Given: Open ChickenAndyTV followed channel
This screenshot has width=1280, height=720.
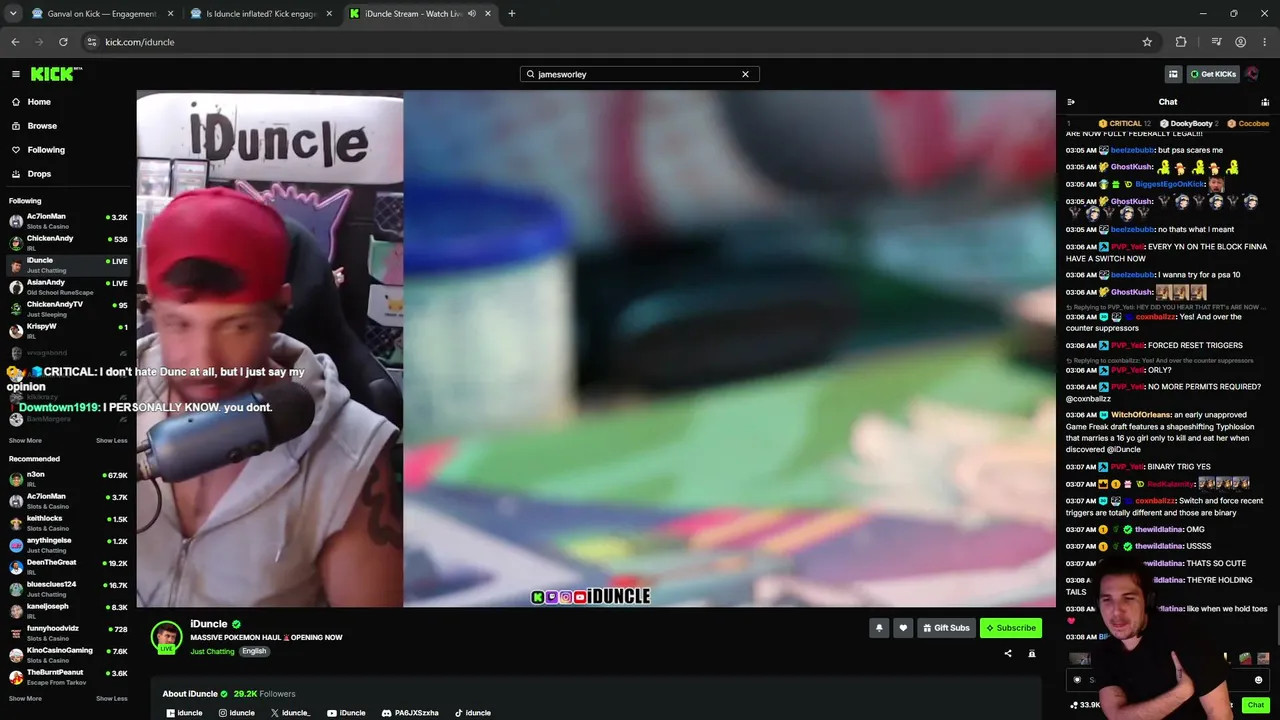Looking at the screenshot, I should click(68, 309).
